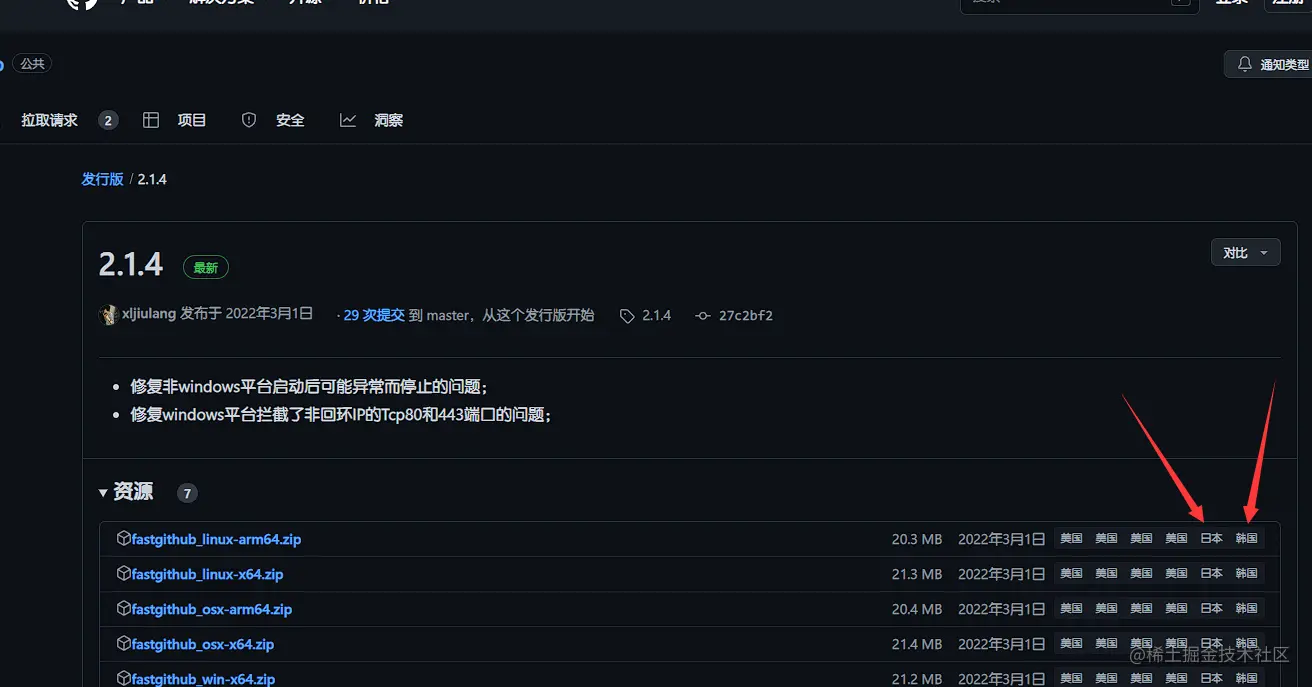Click the grid icon beside 项目
Screen dimensions: 1312x687
pos(151,119)
